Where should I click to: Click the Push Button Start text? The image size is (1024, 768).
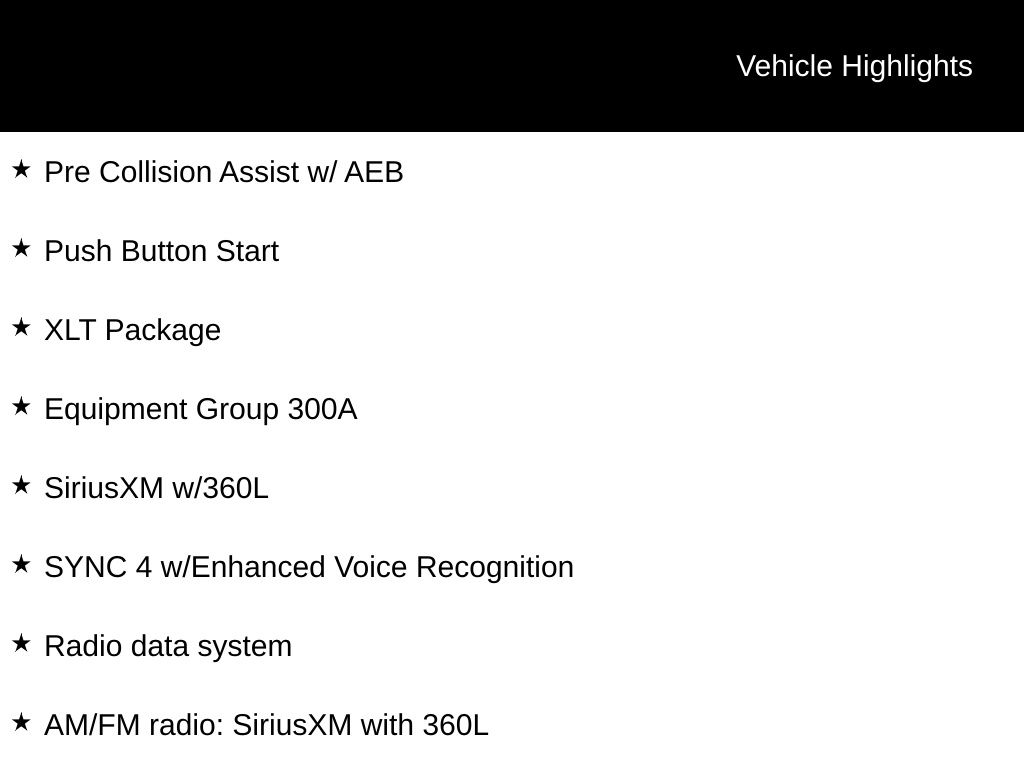161,251
